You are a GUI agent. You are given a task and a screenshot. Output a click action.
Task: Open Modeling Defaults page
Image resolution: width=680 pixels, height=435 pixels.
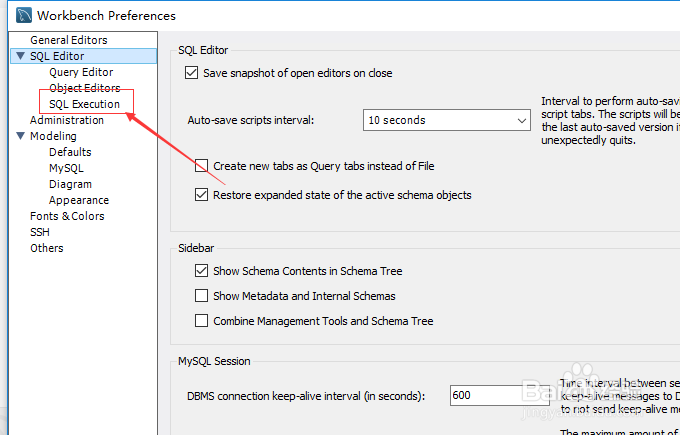(70, 152)
